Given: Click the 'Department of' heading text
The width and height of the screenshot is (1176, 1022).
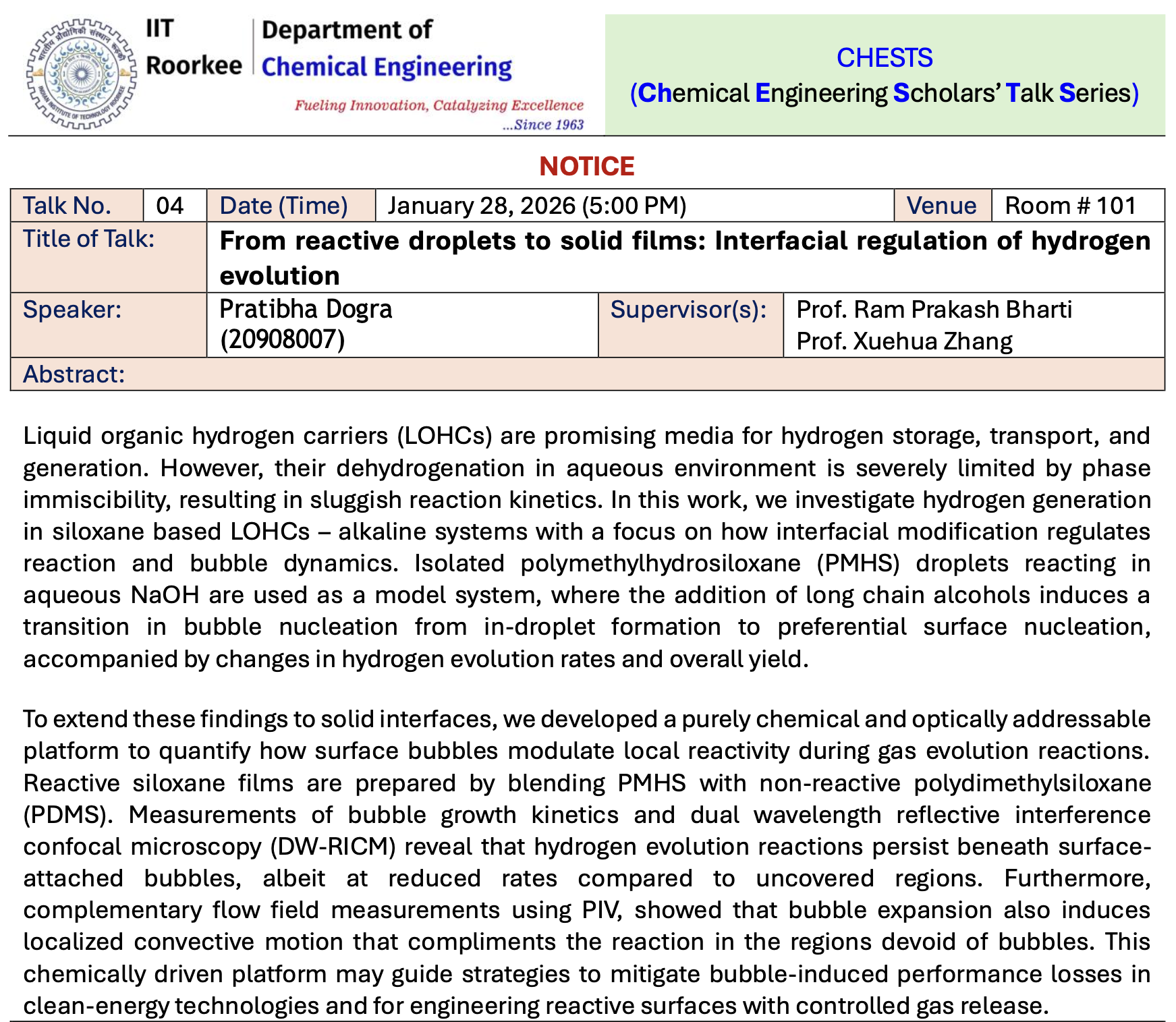Looking at the screenshot, I should 347,30.
